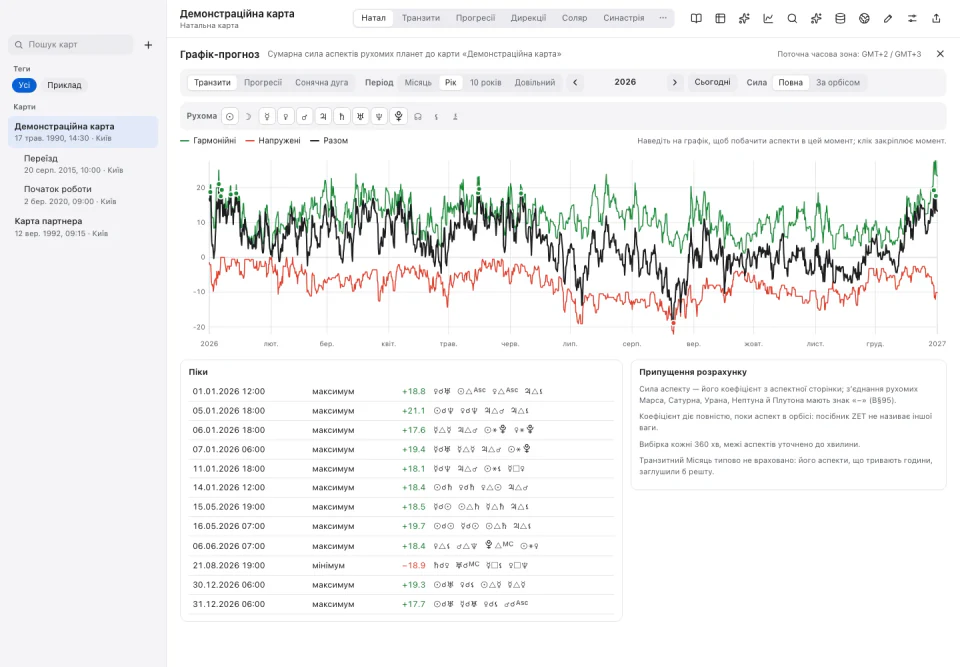This screenshot has height=667, width=960.
Task: Toggle the transiting Moon planet
Action: coord(248,116)
